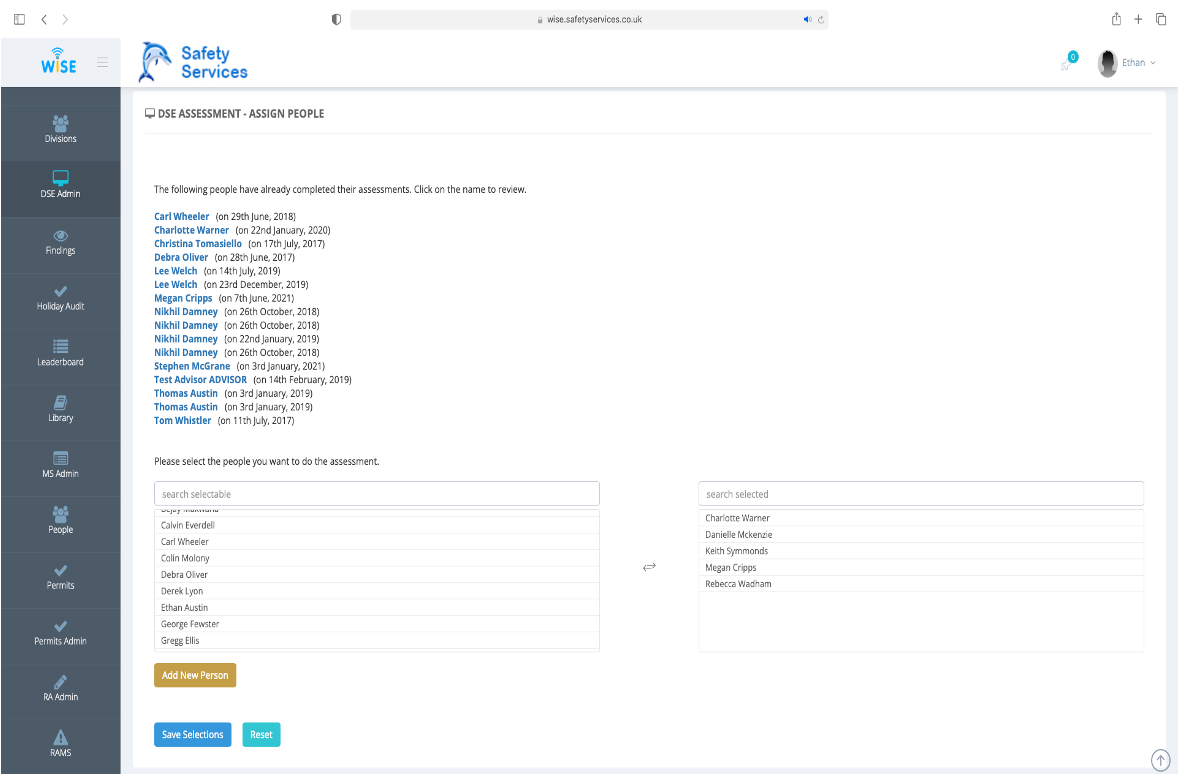Open the Permits checkmark icon
This screenshot has width=1178, height=774.
pyautogui.click(x=60, y=570)
